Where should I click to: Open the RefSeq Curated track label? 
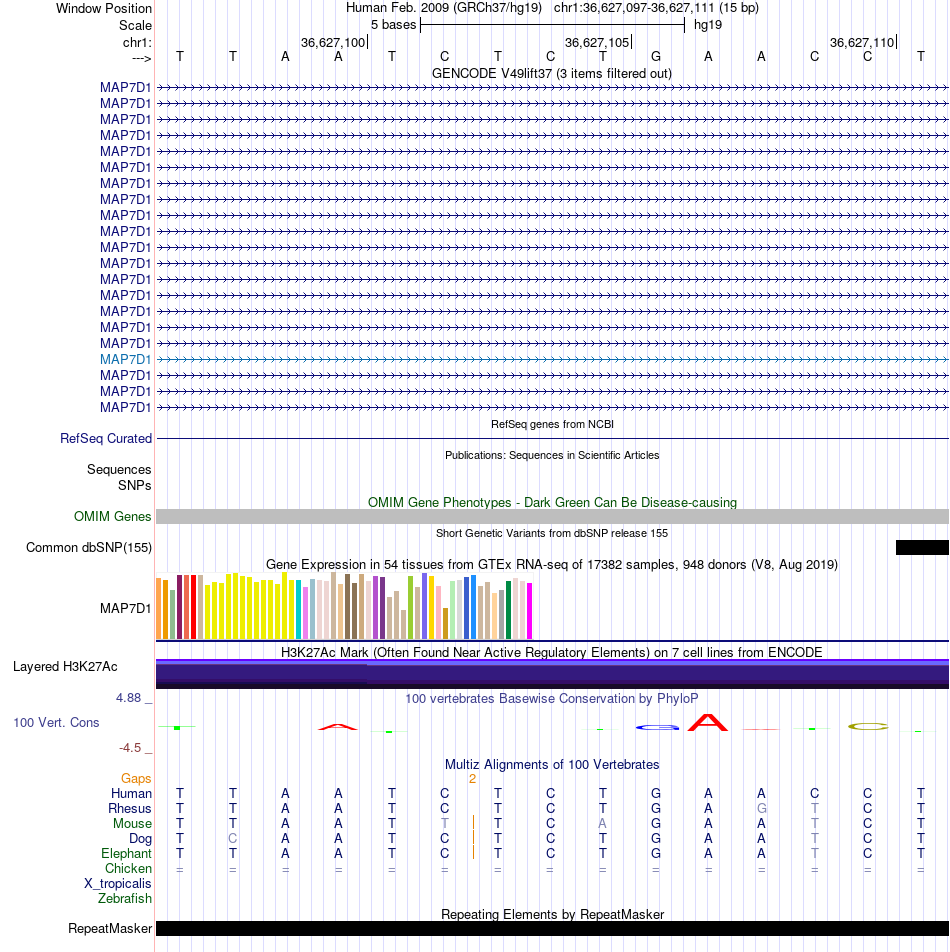click(x=106, y=438)
